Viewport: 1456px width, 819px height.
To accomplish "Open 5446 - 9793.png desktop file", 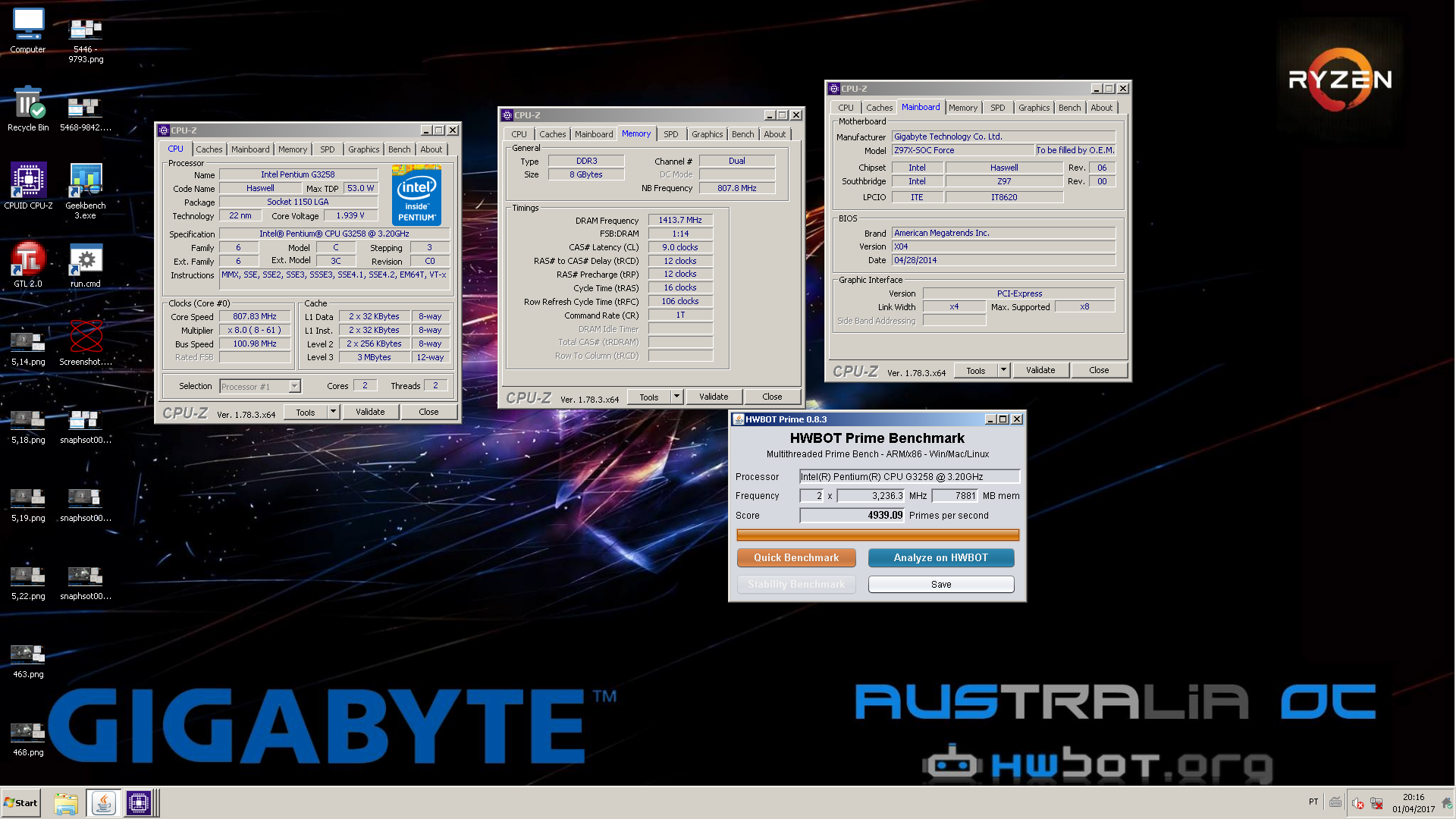I will point(86,39).
